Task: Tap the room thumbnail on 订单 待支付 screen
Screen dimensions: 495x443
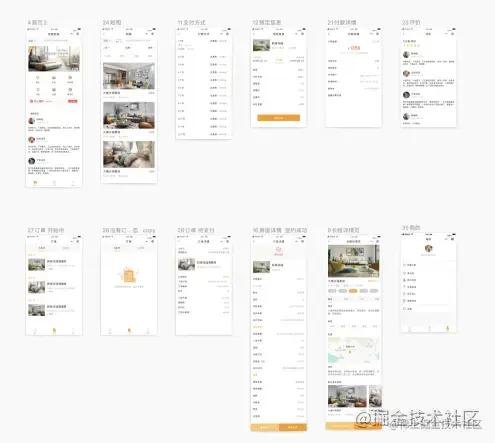Action: coord(187,264)
